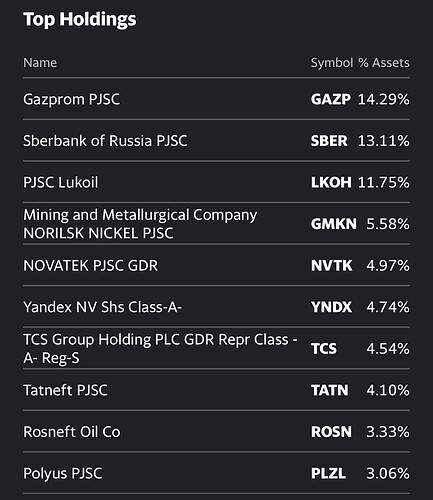Open the YNDX ticker symbol
This screenshot has width=433, height=500.
click(x=331, y=307)
